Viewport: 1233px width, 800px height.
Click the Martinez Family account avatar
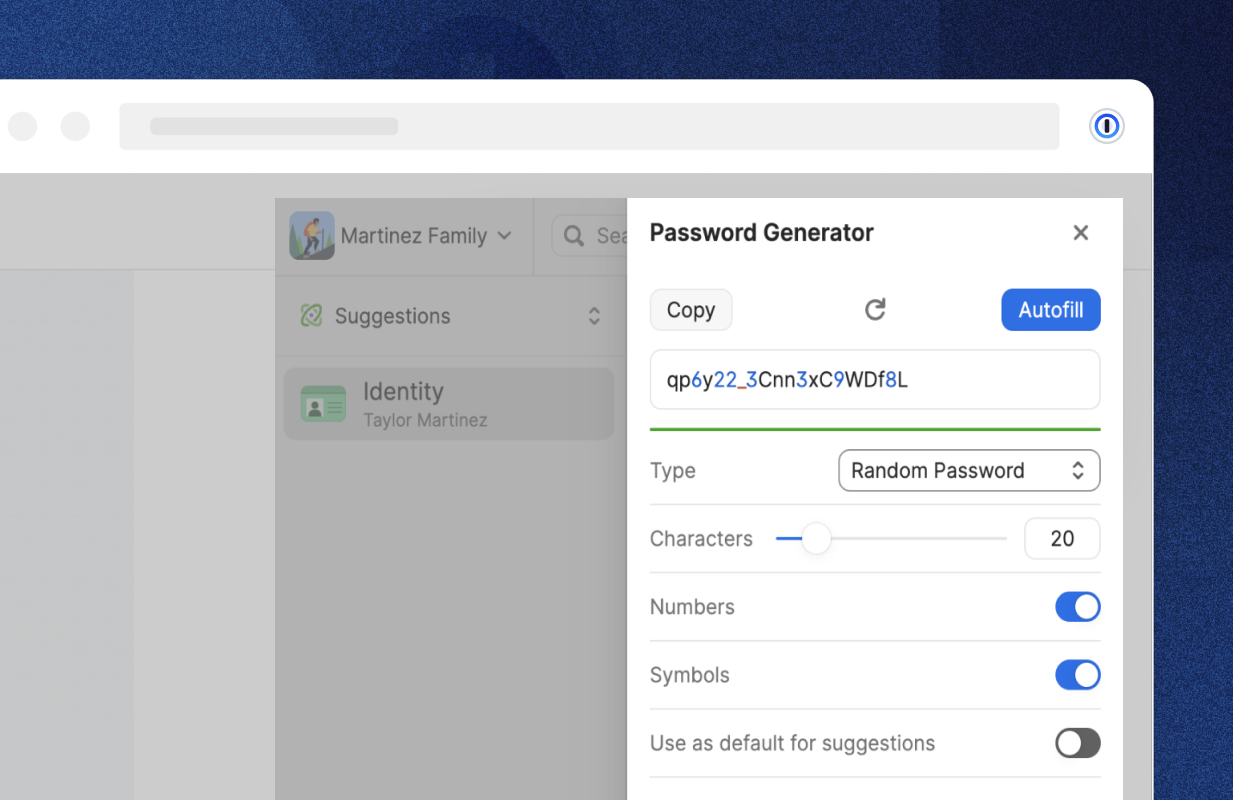(312, 236)
